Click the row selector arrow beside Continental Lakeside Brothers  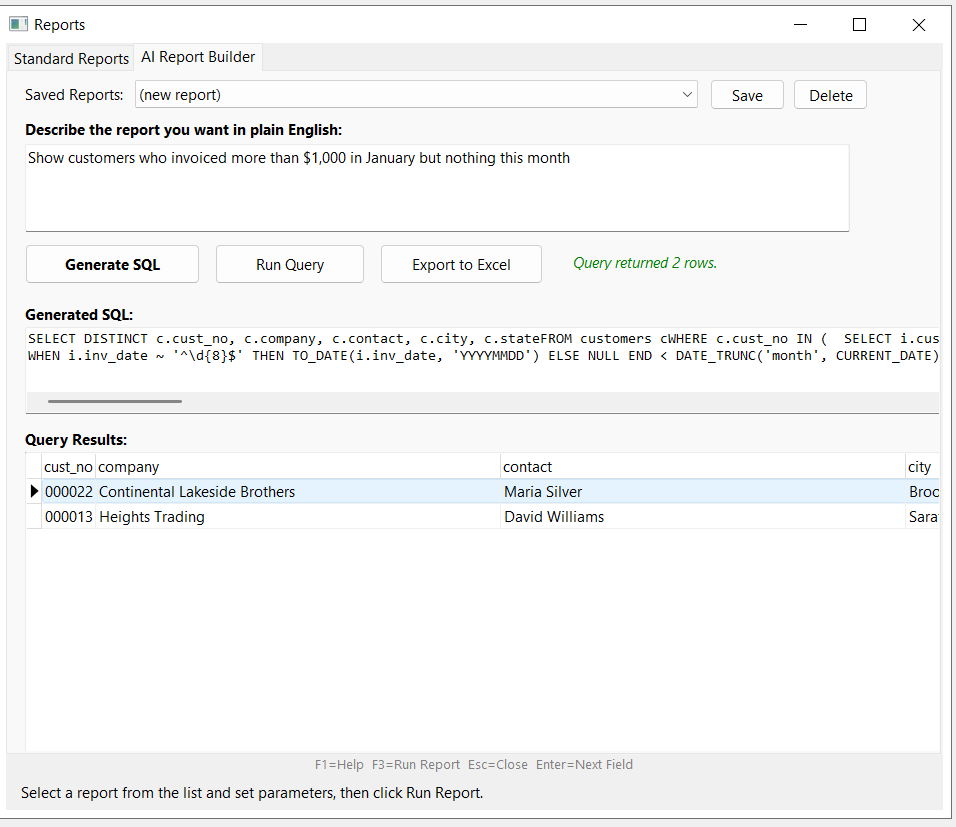tap(33, 491)
